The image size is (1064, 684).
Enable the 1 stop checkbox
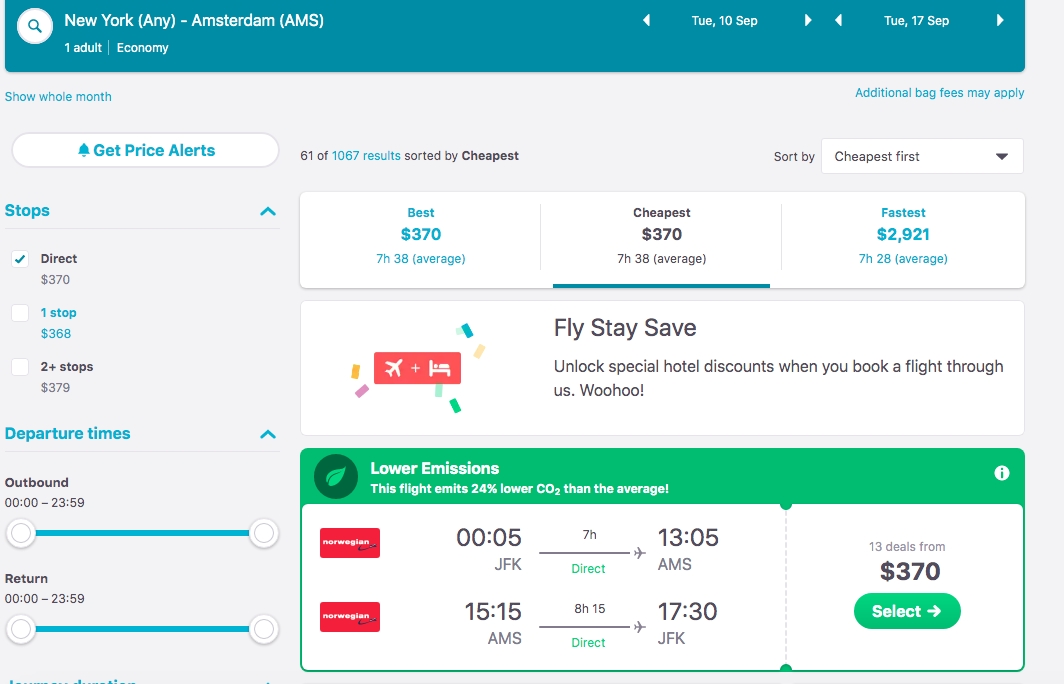20,313
